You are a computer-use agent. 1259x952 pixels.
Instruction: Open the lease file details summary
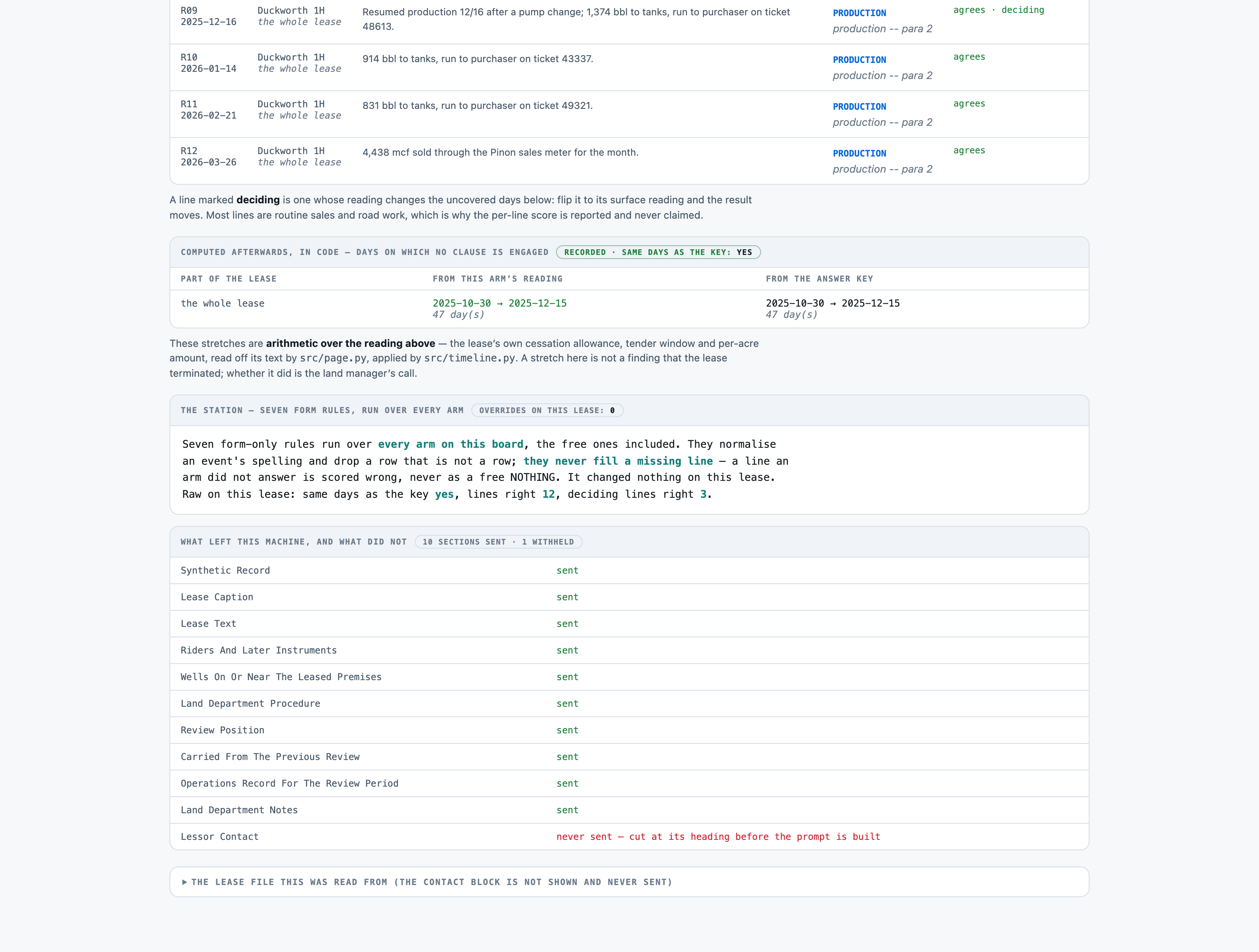629,882
